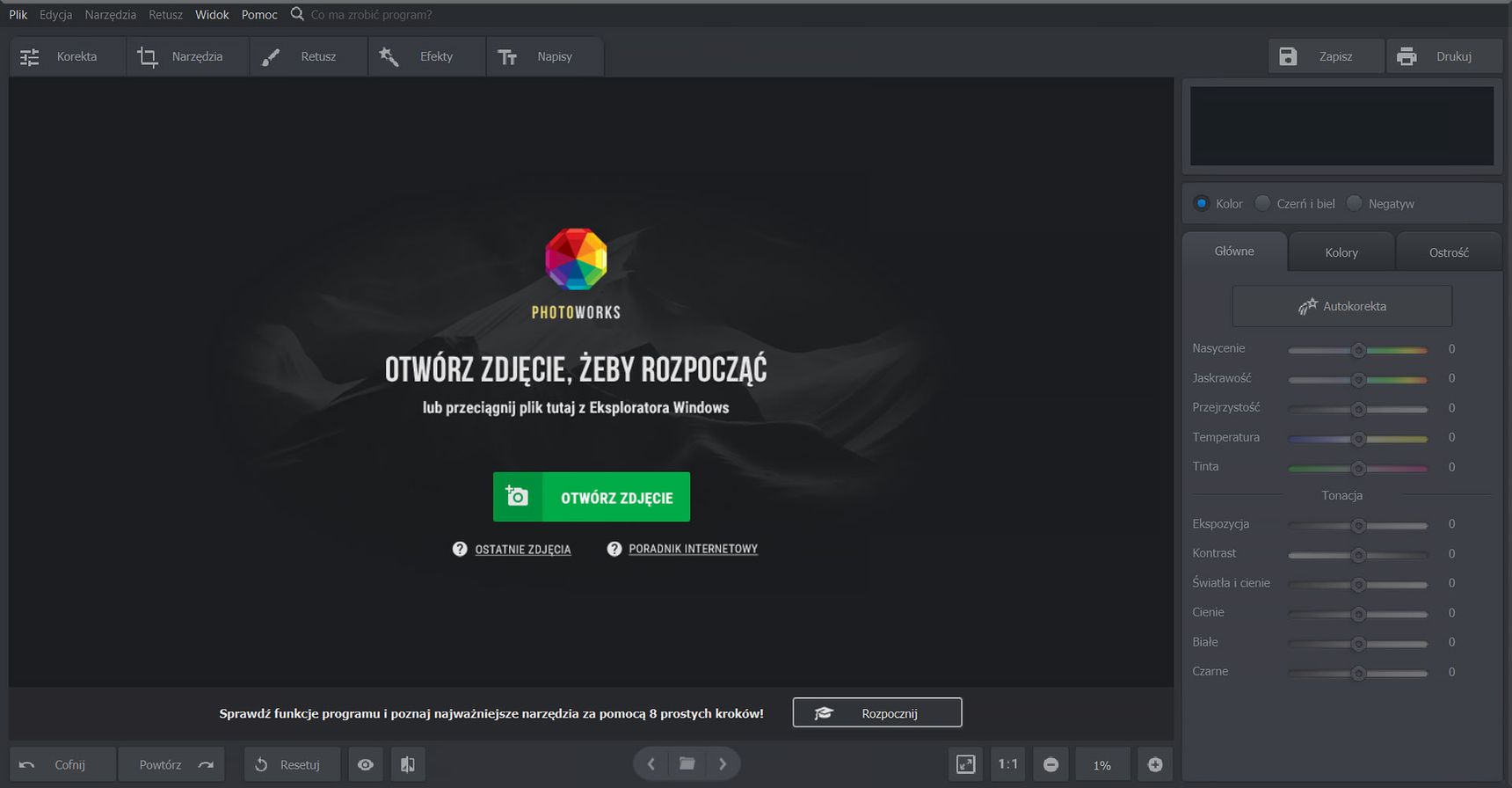Click the histogram preview panel

(1341, 126)
